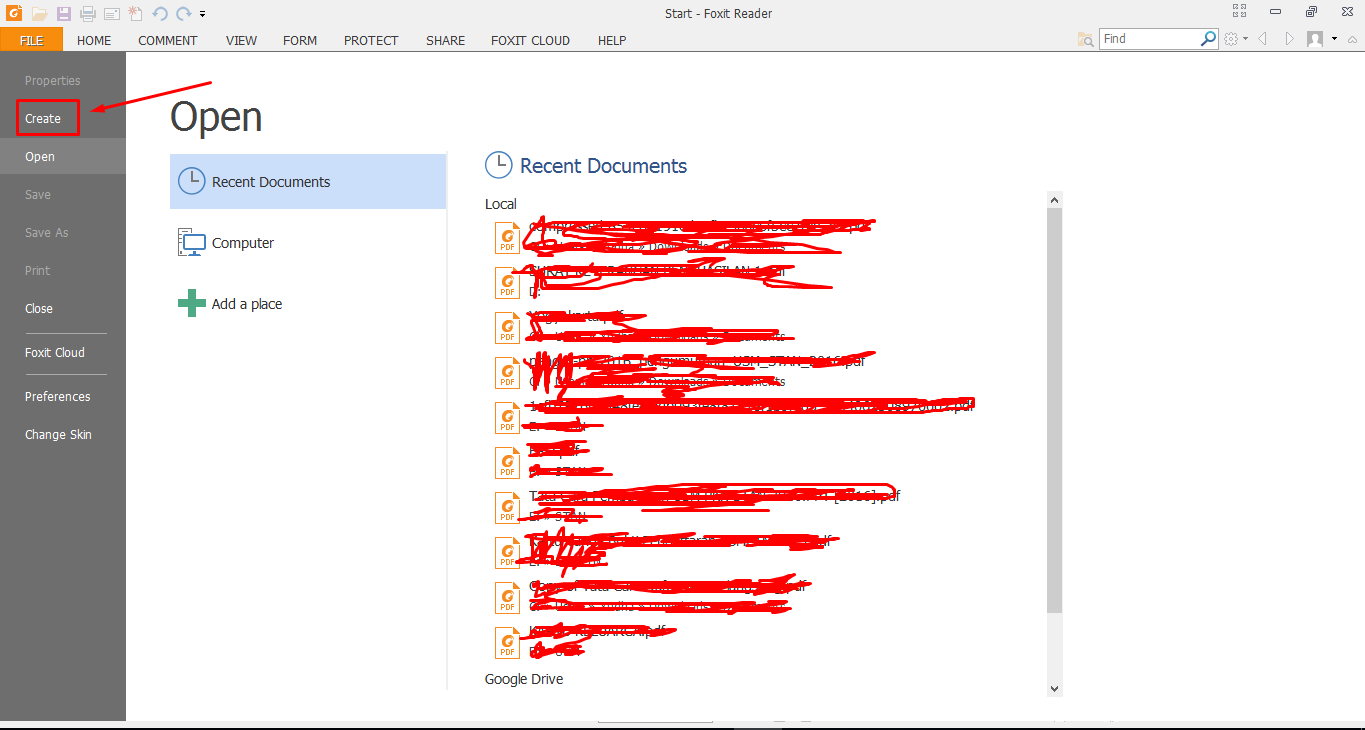
Task: Select Open in the File sidebar
Action: click(x=63, y=156)
